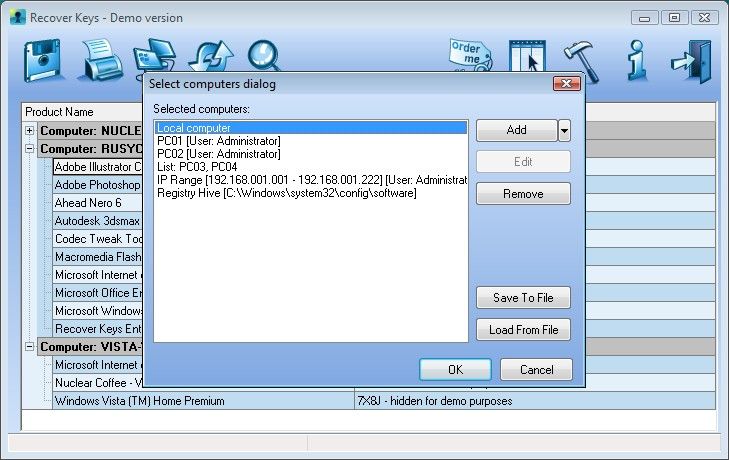Viewport: 729px width, 460px height.
Task: Confirm the dialog with OK
Action: click(455, 370)
